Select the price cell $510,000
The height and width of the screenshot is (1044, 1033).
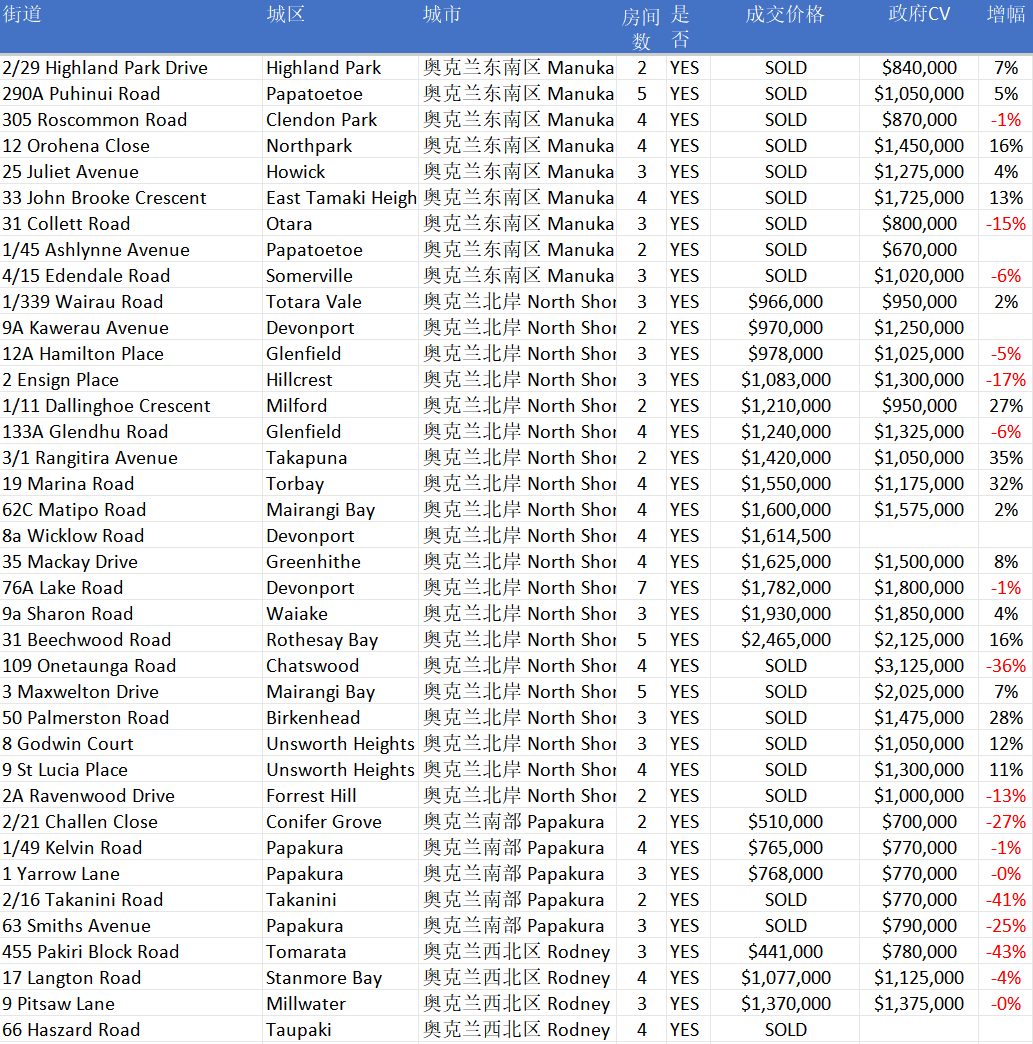785,821
